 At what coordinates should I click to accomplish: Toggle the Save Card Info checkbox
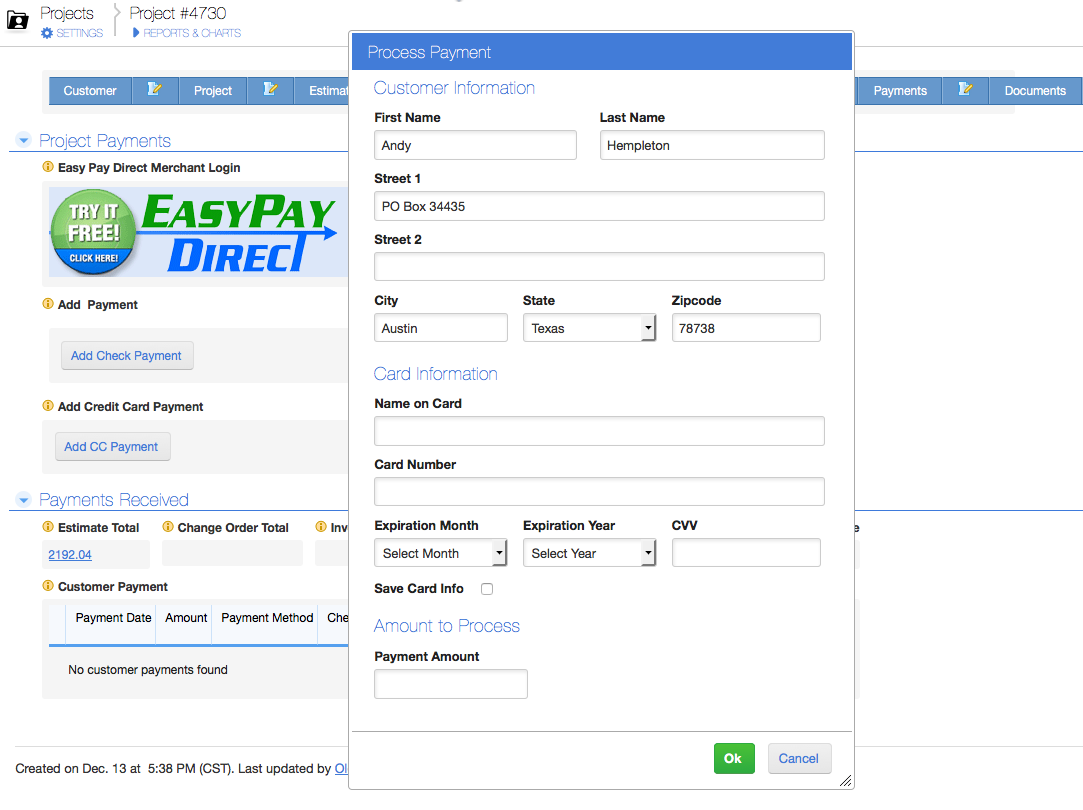(x=487, y=589)
